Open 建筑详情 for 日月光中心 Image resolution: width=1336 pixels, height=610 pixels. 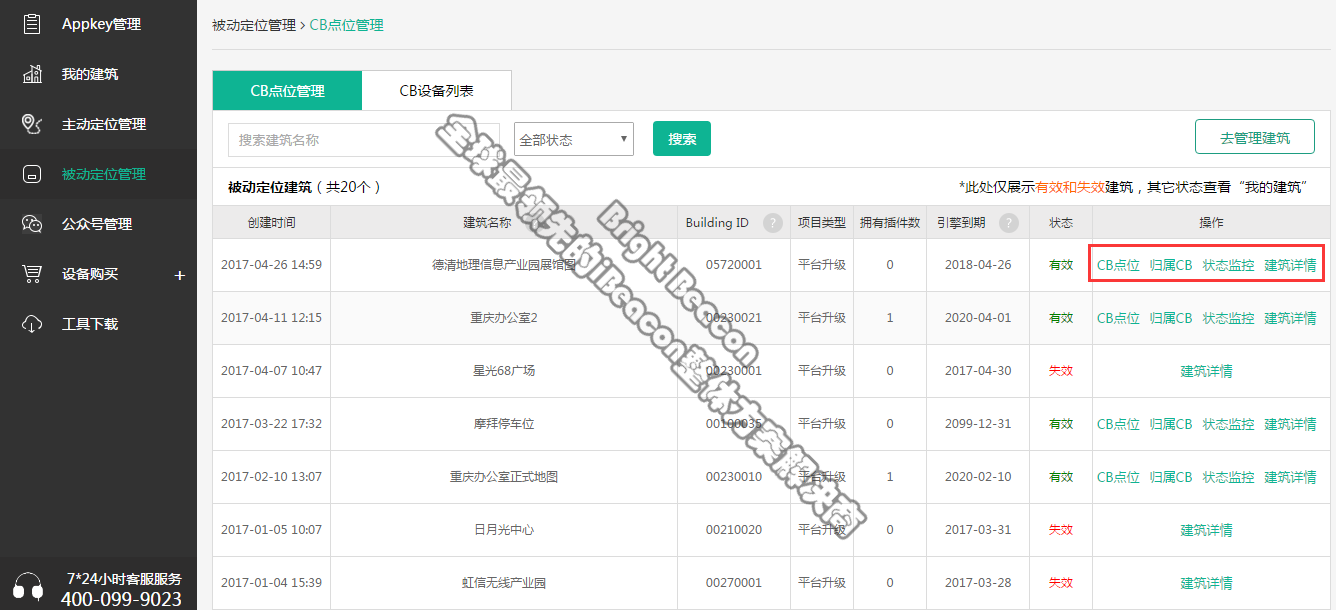tap(1206, 530)
